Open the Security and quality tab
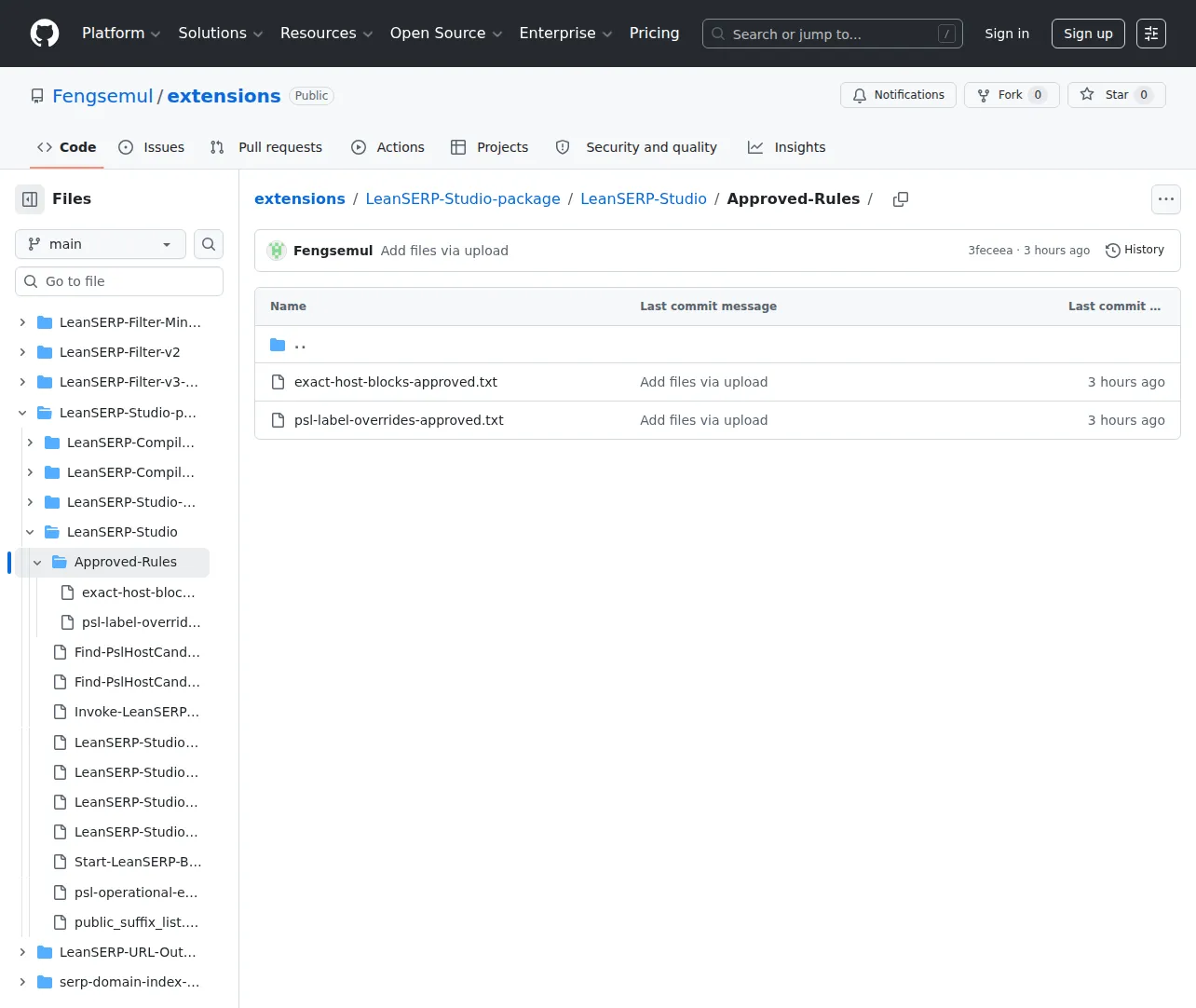This screenshot has width=1196, height=1008. 637,147
